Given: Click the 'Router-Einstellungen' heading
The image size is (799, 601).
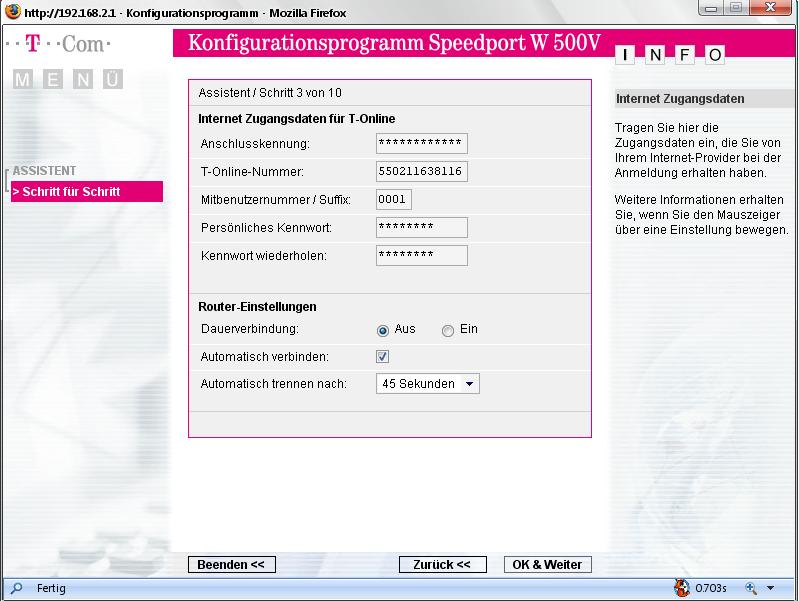Looking at the screenshot, I should coord(257,307).
